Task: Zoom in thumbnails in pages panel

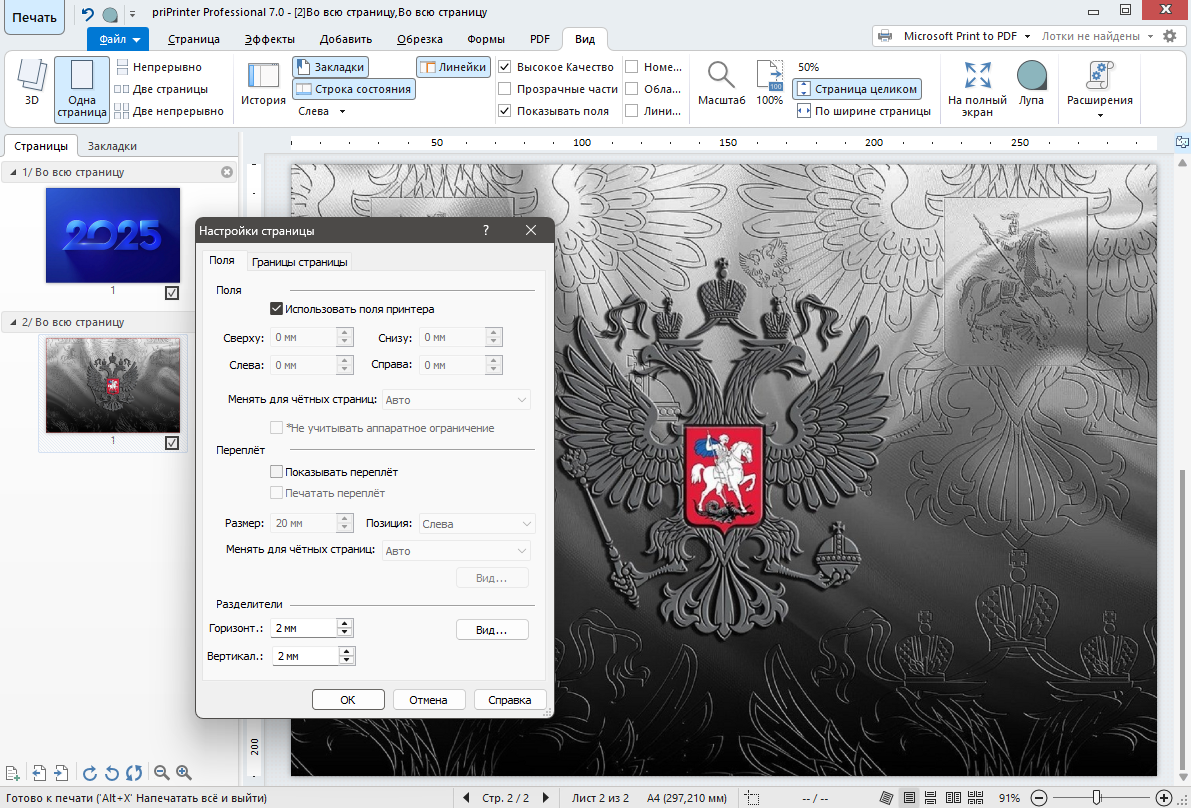Action: (x=184, y=773)
